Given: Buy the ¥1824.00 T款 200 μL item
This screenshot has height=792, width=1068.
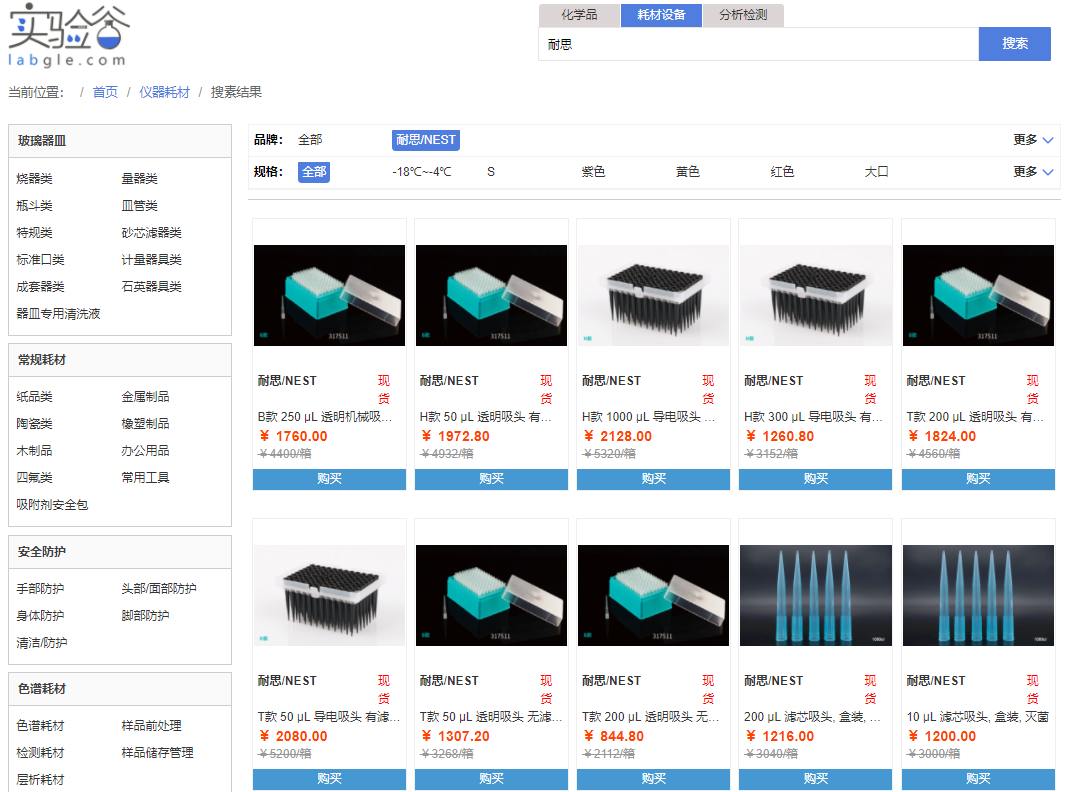Looking at the screenshot, I should pos(979,479).
